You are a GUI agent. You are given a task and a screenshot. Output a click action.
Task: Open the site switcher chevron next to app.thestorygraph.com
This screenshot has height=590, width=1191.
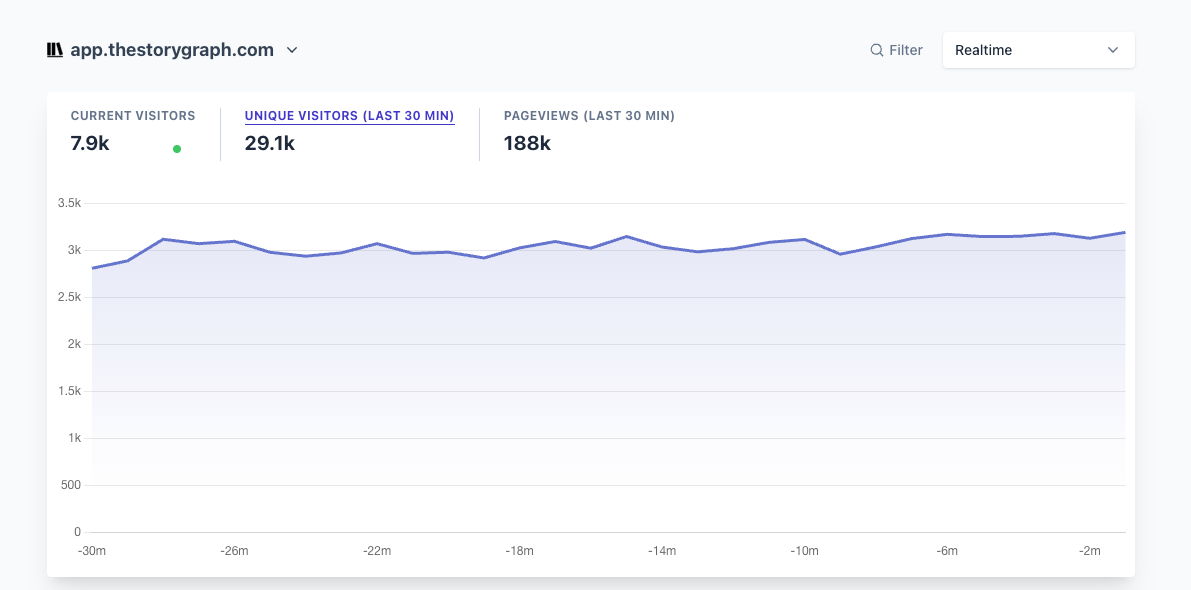(292, 50)
